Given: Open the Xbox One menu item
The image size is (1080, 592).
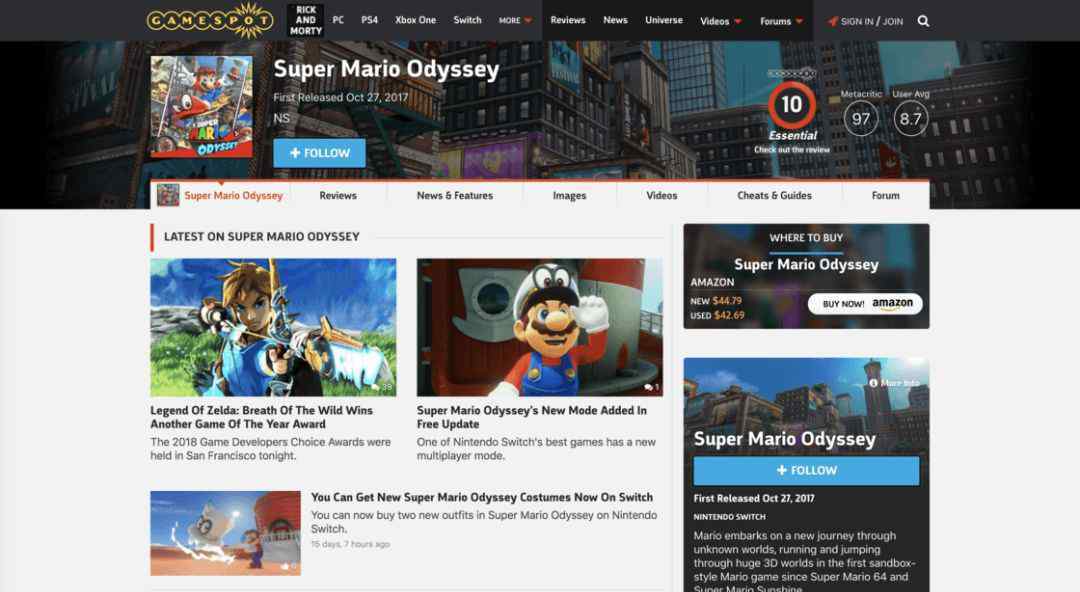Looking at the screenshot, I should [x=415, y=20].
